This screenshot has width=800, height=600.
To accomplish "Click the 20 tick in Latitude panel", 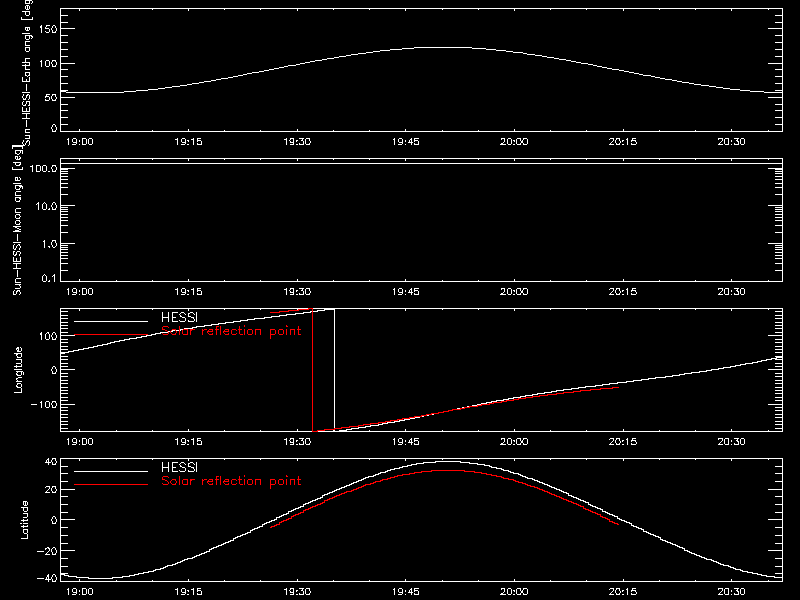I will [51, 490].
